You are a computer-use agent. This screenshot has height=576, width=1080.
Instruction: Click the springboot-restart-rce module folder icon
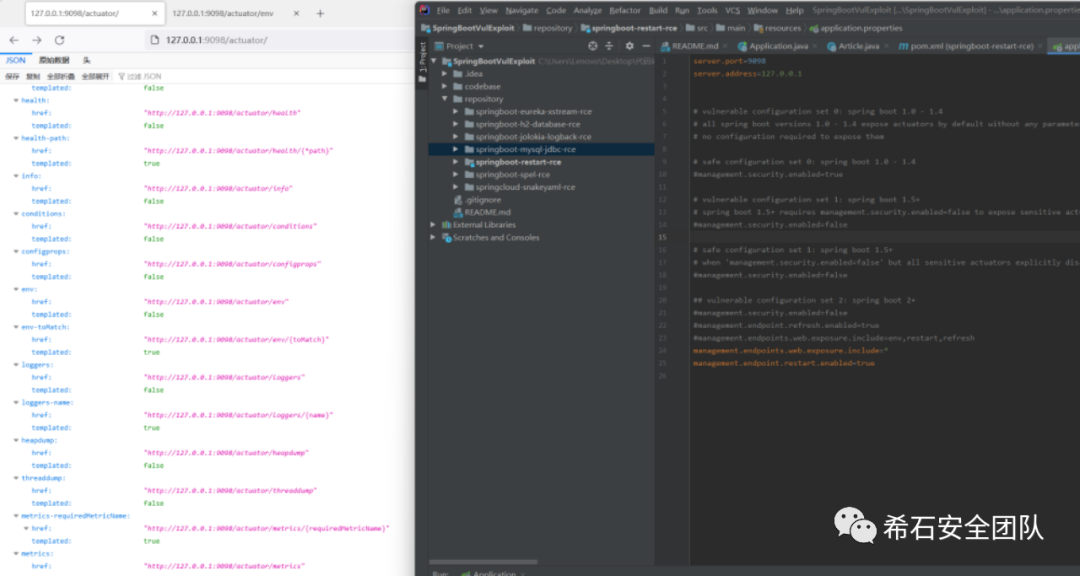pyautogui.click(x=469, y=163)
